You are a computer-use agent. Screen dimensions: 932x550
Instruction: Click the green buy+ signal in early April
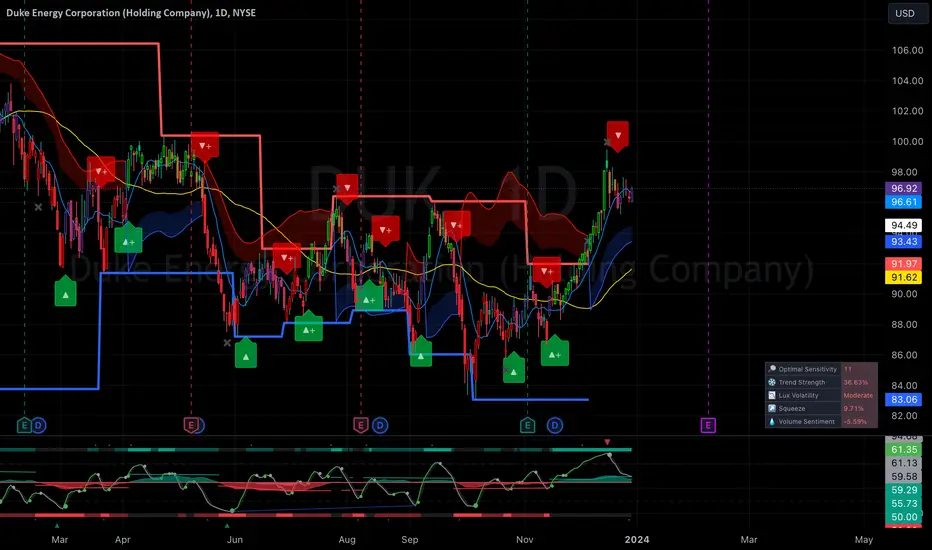[128, 240]
